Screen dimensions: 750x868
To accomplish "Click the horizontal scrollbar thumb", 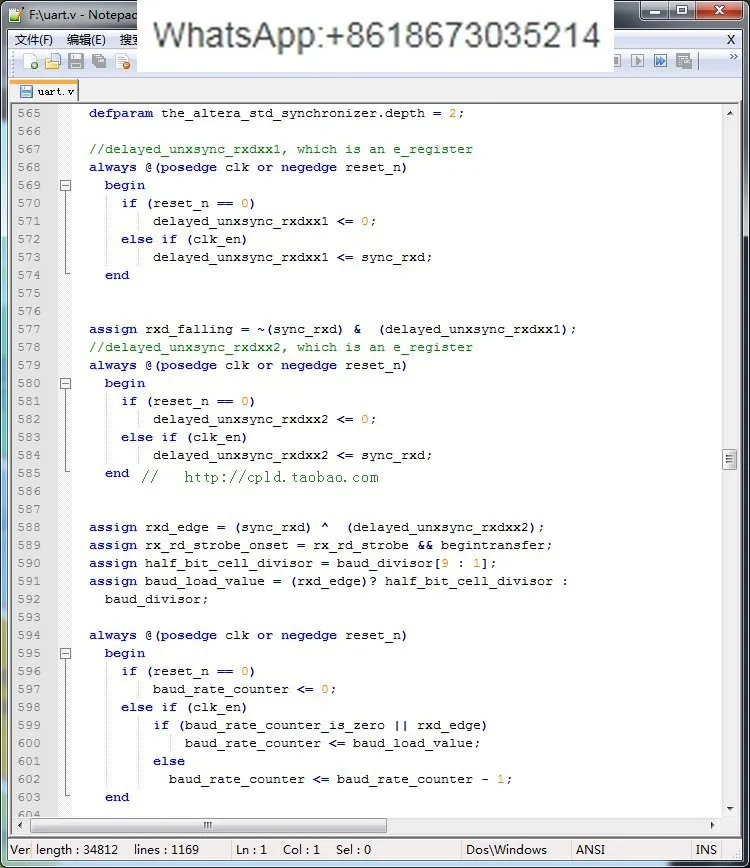I will (x=208, y=825).
